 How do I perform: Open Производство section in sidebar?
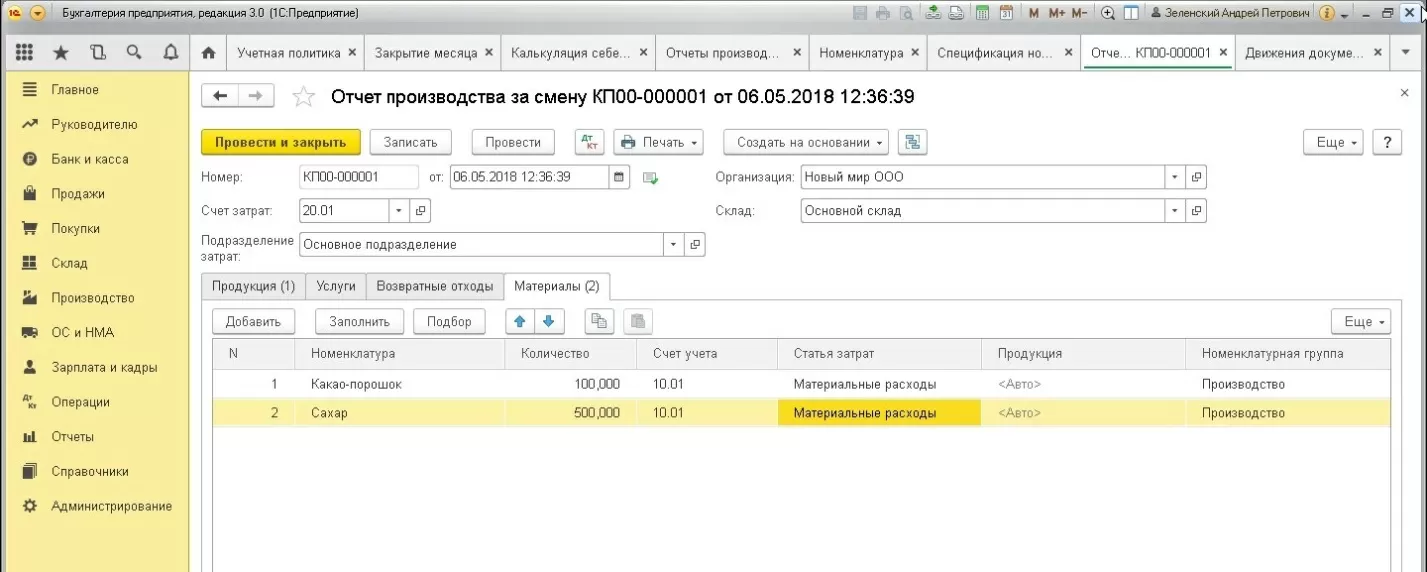pos(93,298)
